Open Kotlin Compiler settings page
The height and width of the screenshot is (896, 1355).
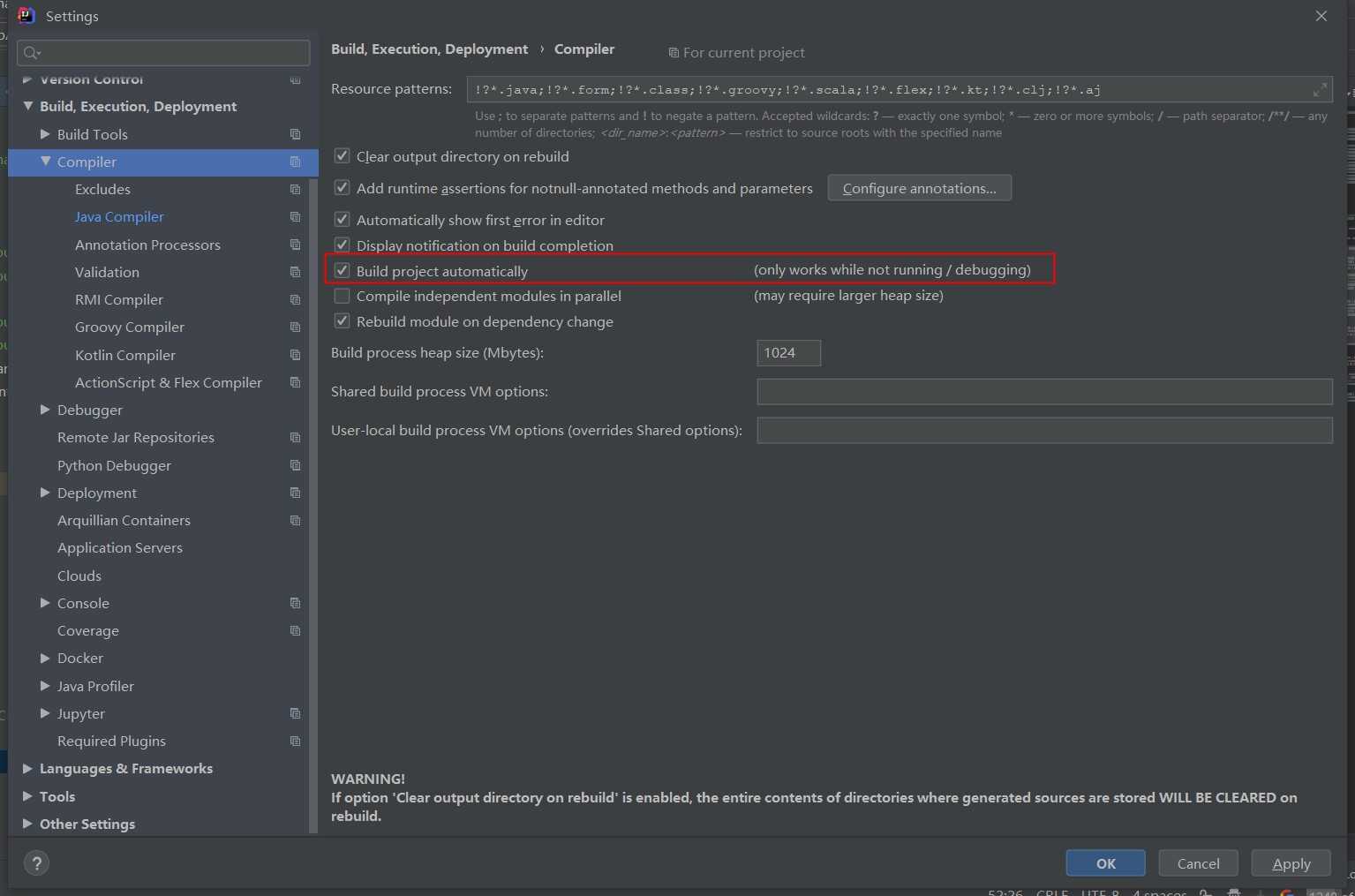pos(125,355)
